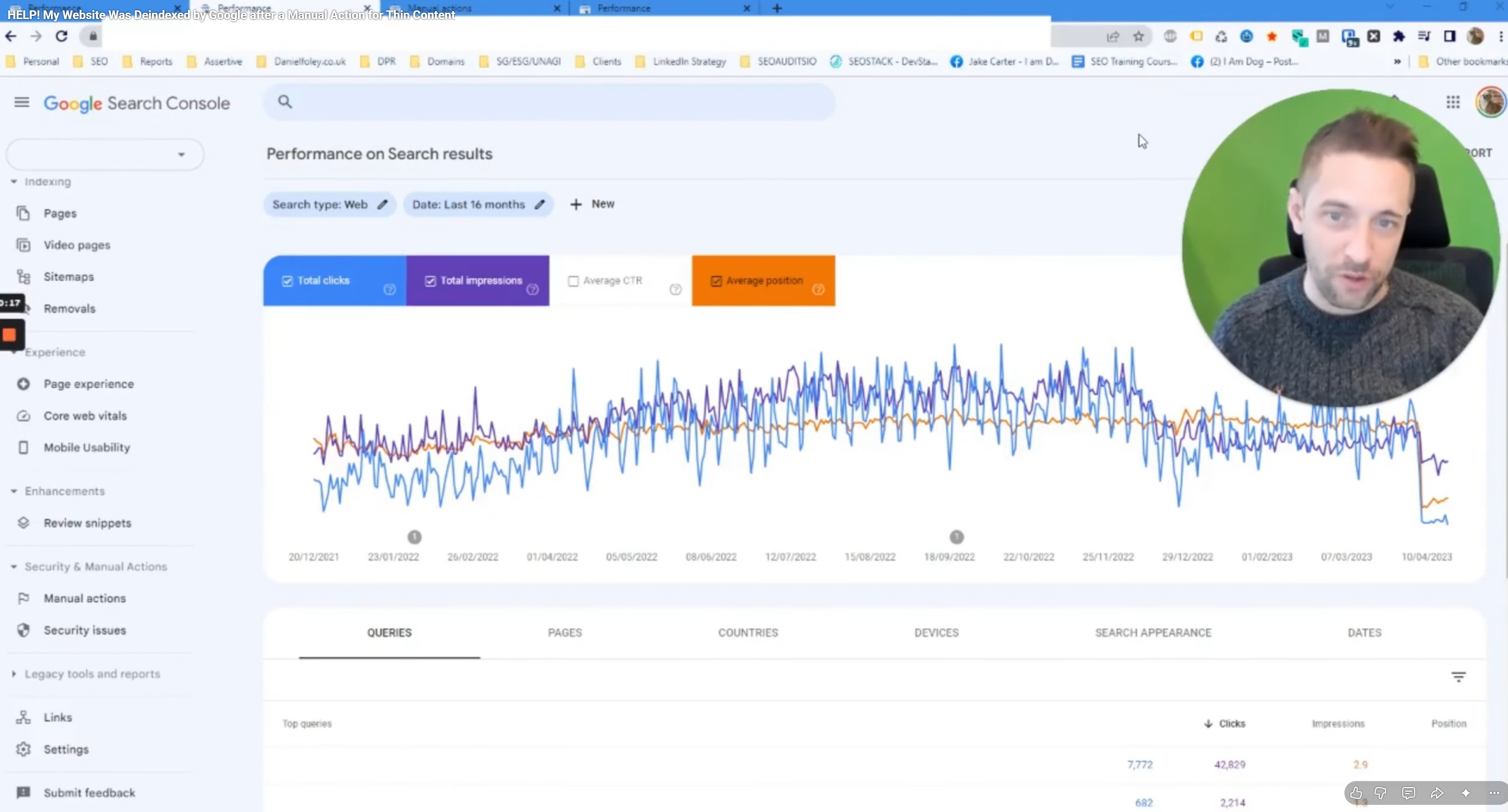Open Manual actions report
This screenshot has height=812, width=1508.
pos(85,598)
